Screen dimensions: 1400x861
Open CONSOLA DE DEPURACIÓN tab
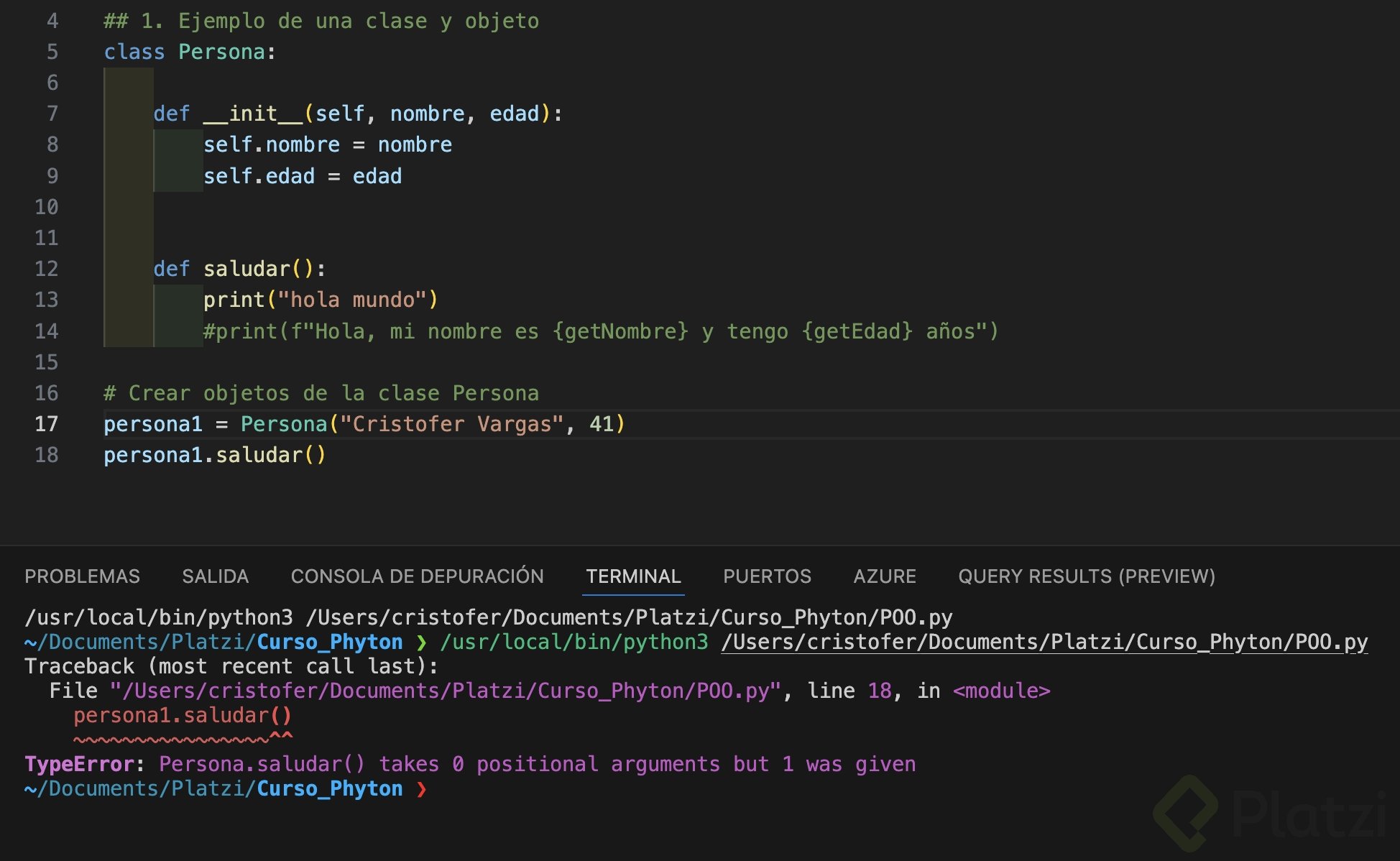point(417,576)
